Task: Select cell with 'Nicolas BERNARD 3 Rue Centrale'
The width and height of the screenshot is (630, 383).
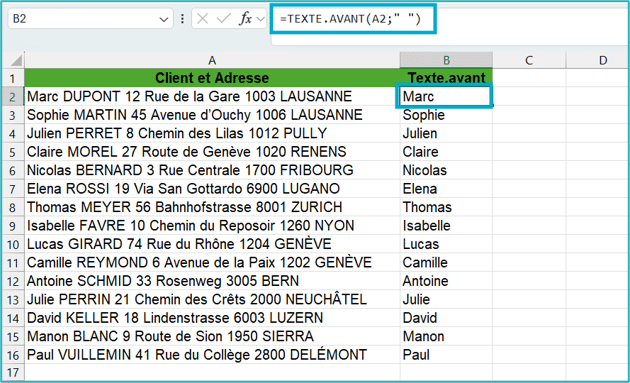Action: coord(212,170)
